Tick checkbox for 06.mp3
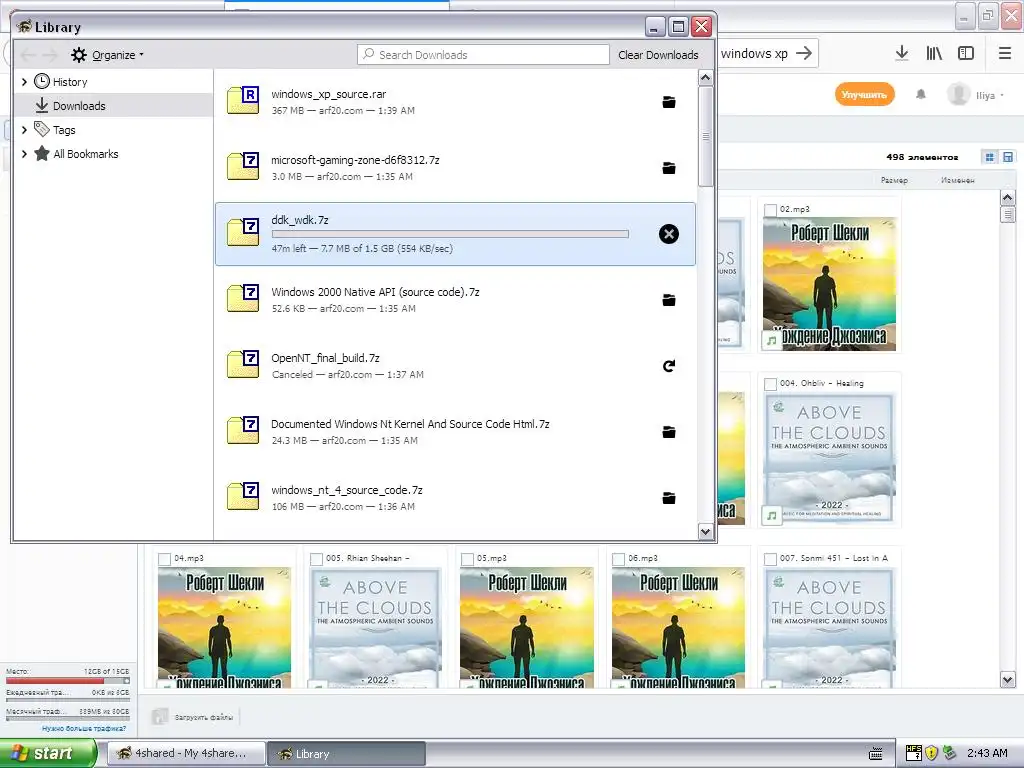 tap(618, 559)
